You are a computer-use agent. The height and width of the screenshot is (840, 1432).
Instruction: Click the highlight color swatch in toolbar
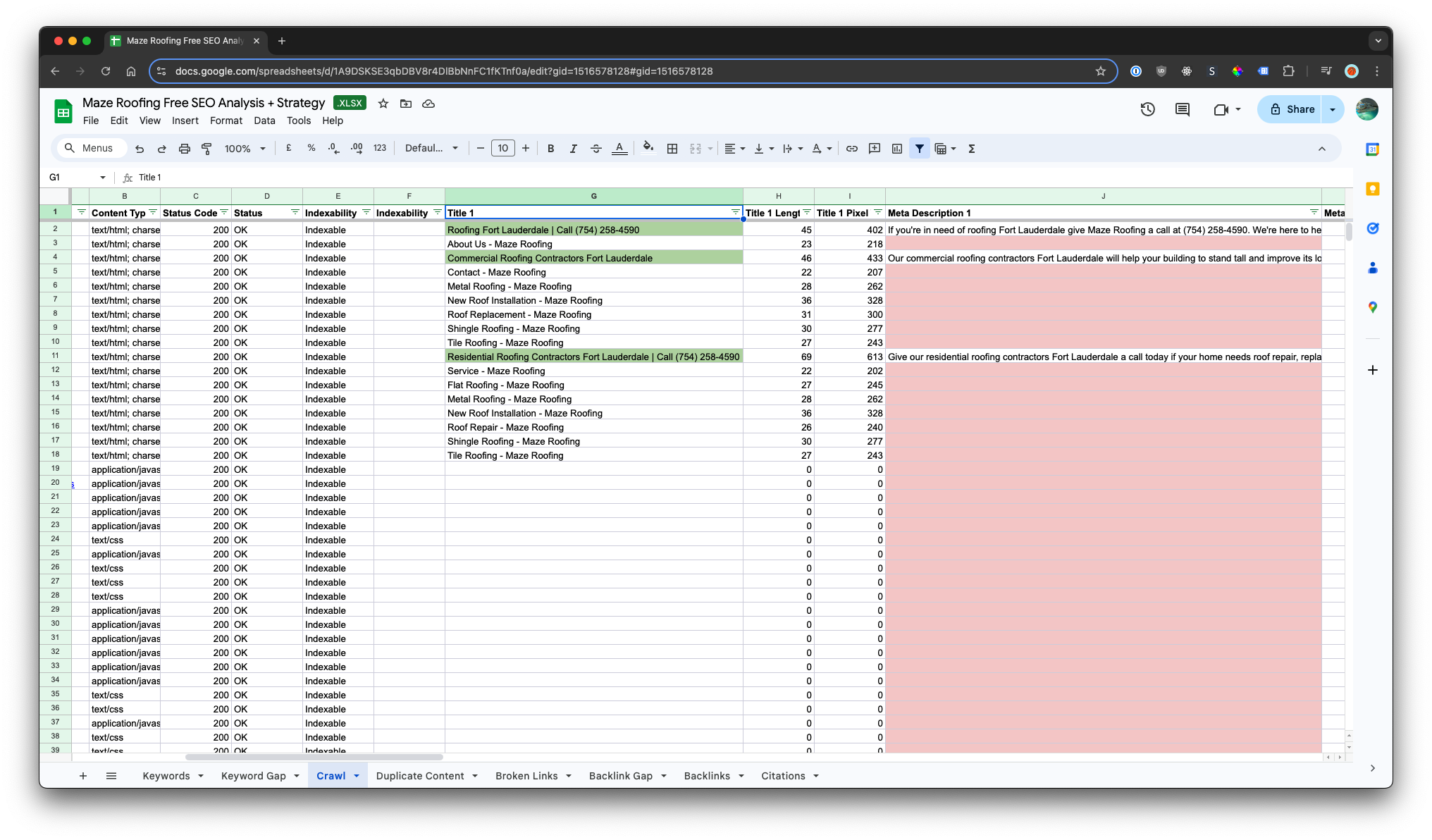click(x=648, y=149)
